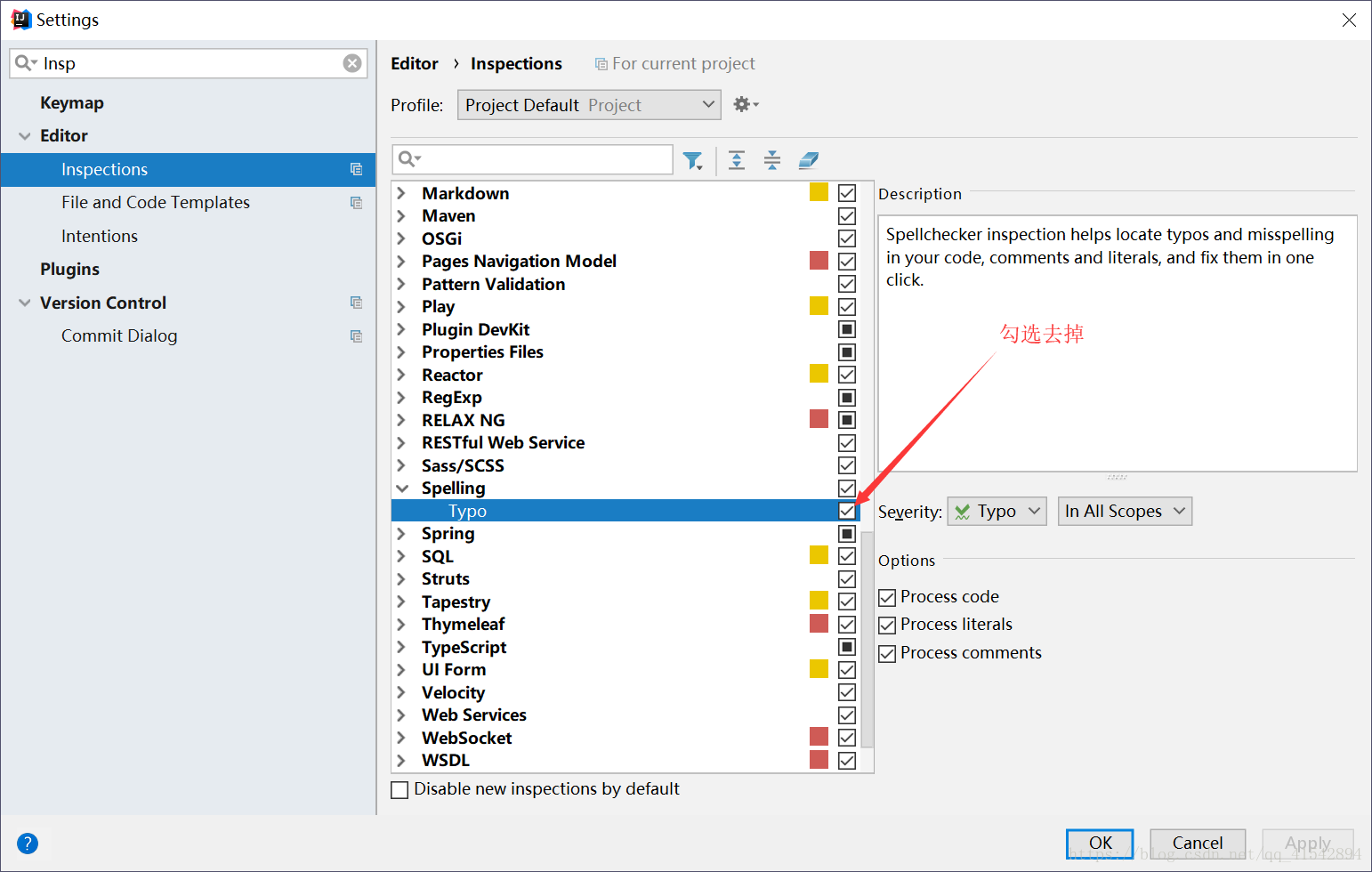Clear the Insp search field text

click(352, 63)
